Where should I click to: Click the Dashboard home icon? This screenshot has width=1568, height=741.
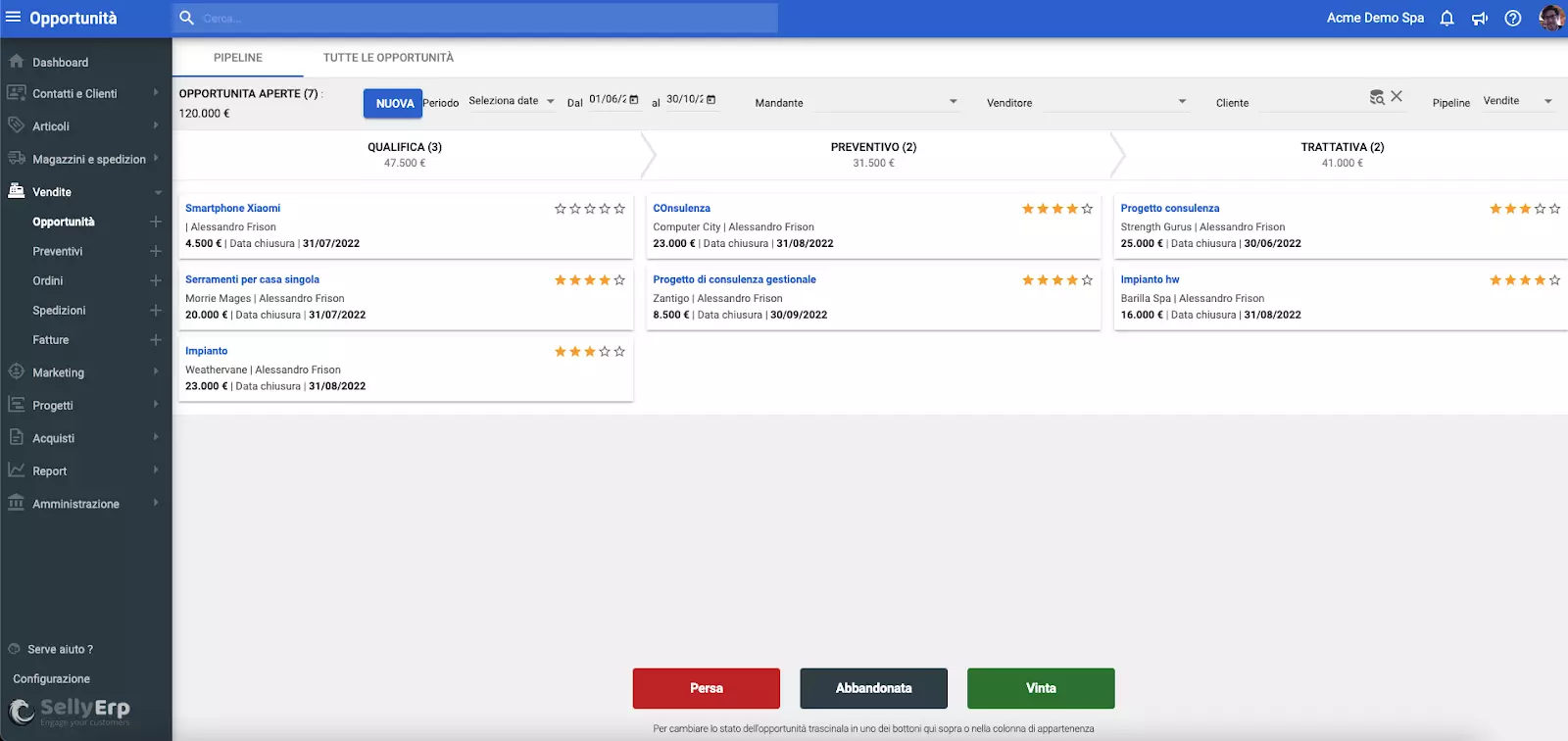click(16, 61)
